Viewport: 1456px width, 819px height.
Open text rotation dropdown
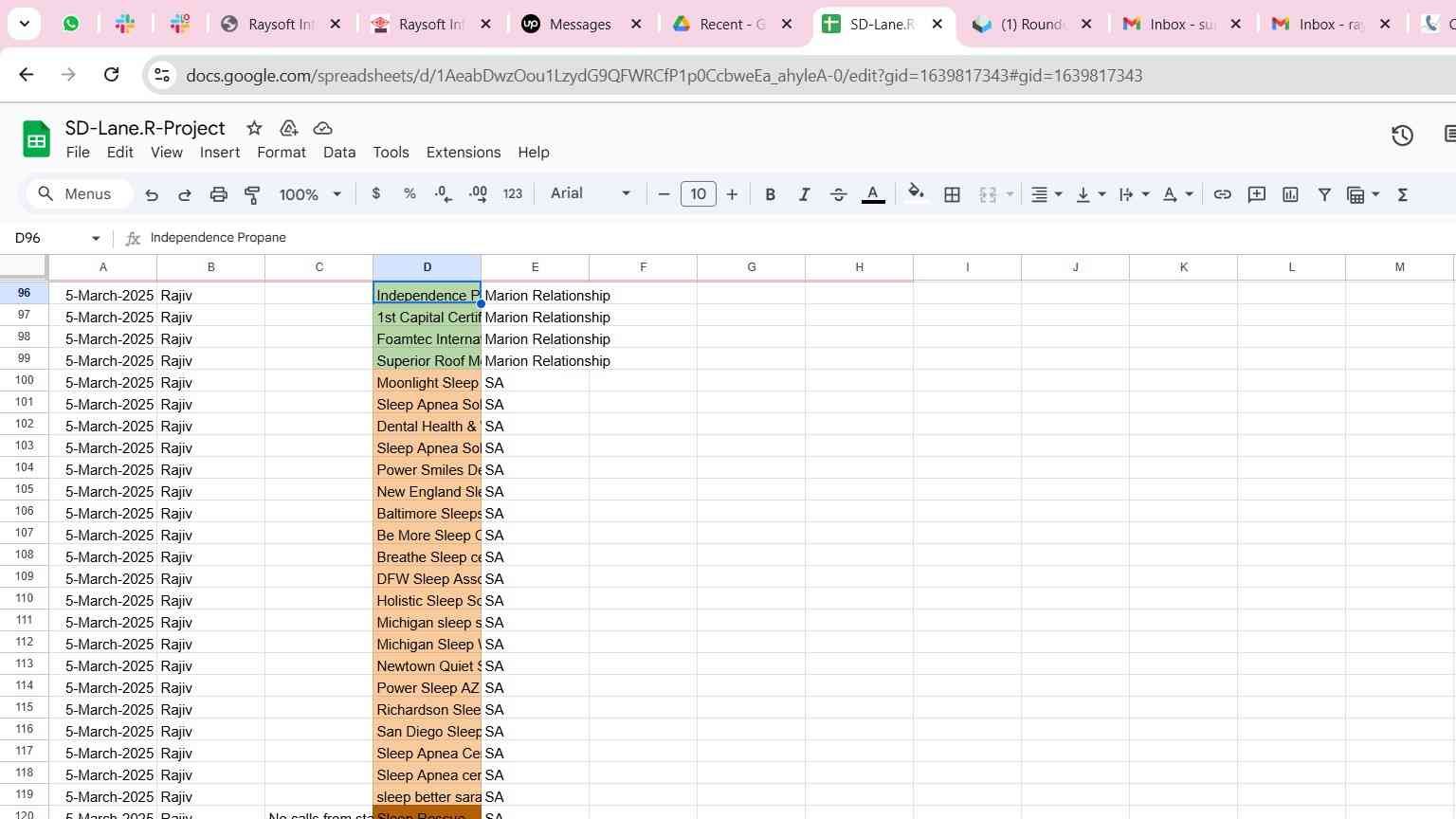click(1178, 194)
